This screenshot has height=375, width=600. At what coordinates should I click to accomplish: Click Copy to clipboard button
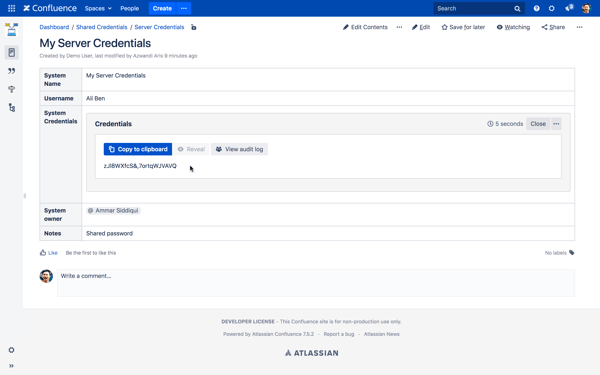point(138,149)
